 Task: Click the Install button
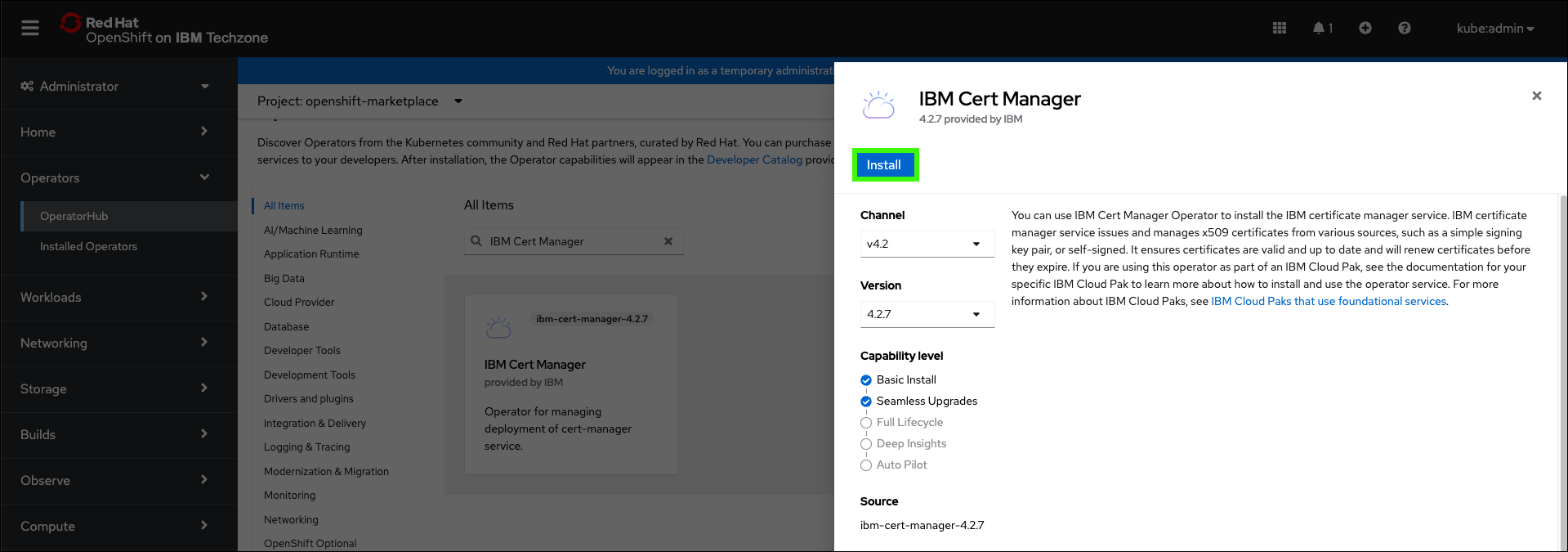884,165
